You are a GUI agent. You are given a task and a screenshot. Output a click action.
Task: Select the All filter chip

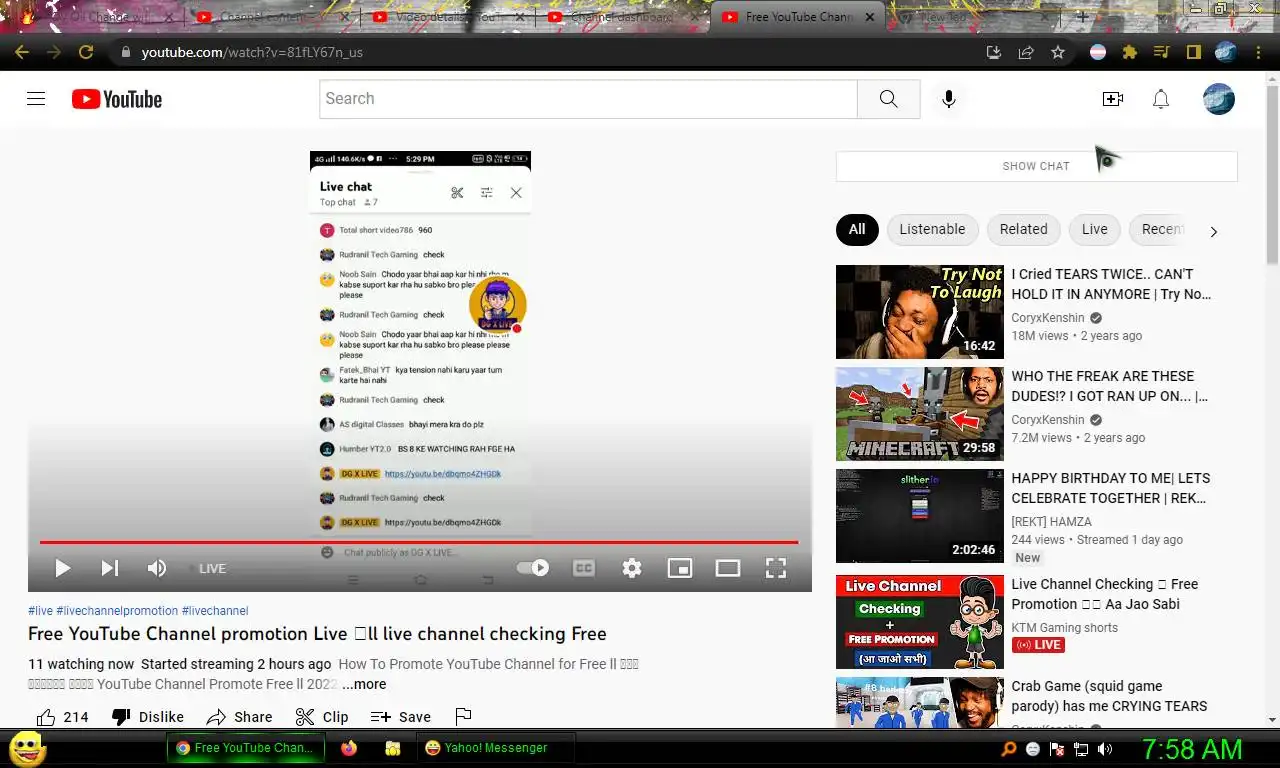857,229
